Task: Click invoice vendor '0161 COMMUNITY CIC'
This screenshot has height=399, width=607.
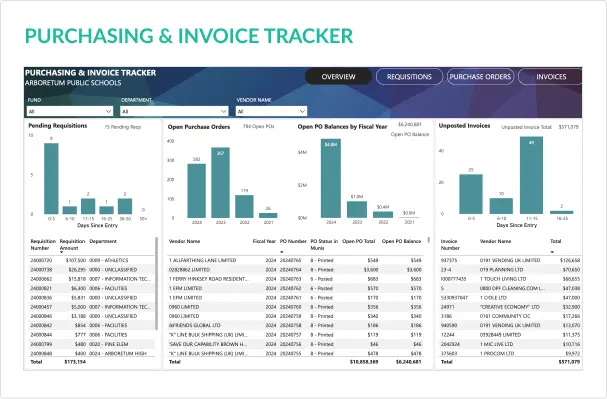Action: coord(505,316)
